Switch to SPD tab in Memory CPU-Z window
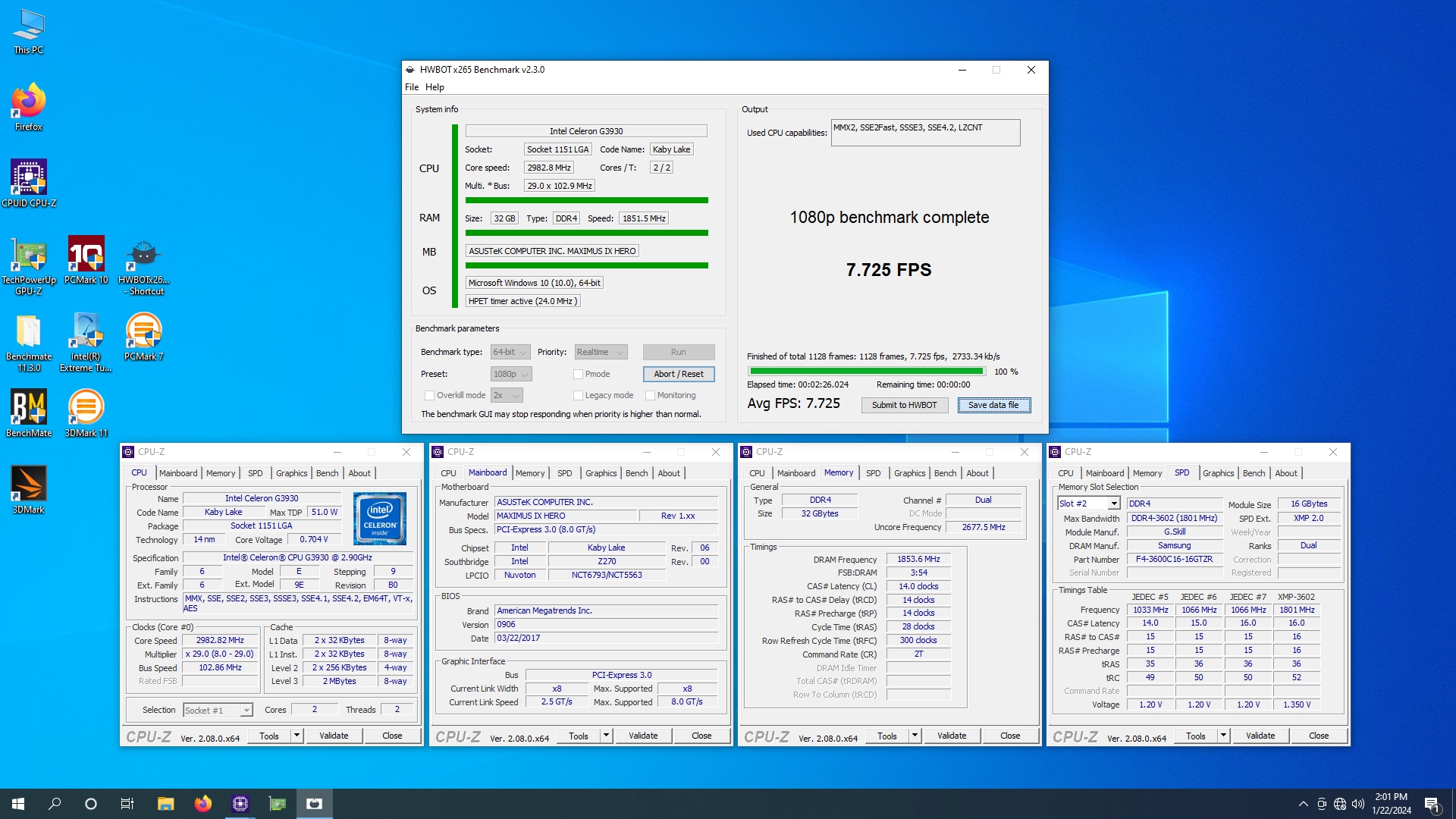The image size is (1456, 819). pos(874,473)
